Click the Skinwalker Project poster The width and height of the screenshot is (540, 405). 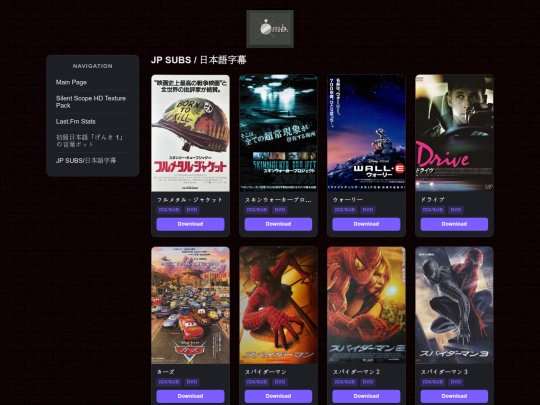coord(278,133)
